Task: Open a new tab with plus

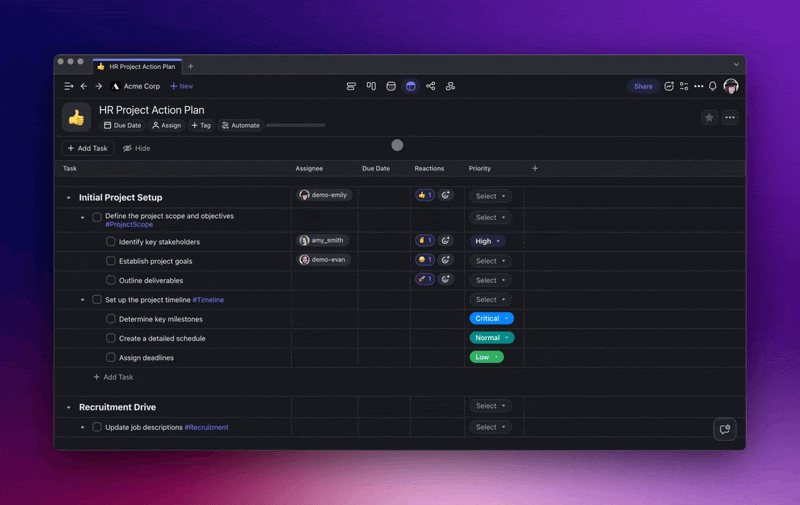Action: click(191, 66)
